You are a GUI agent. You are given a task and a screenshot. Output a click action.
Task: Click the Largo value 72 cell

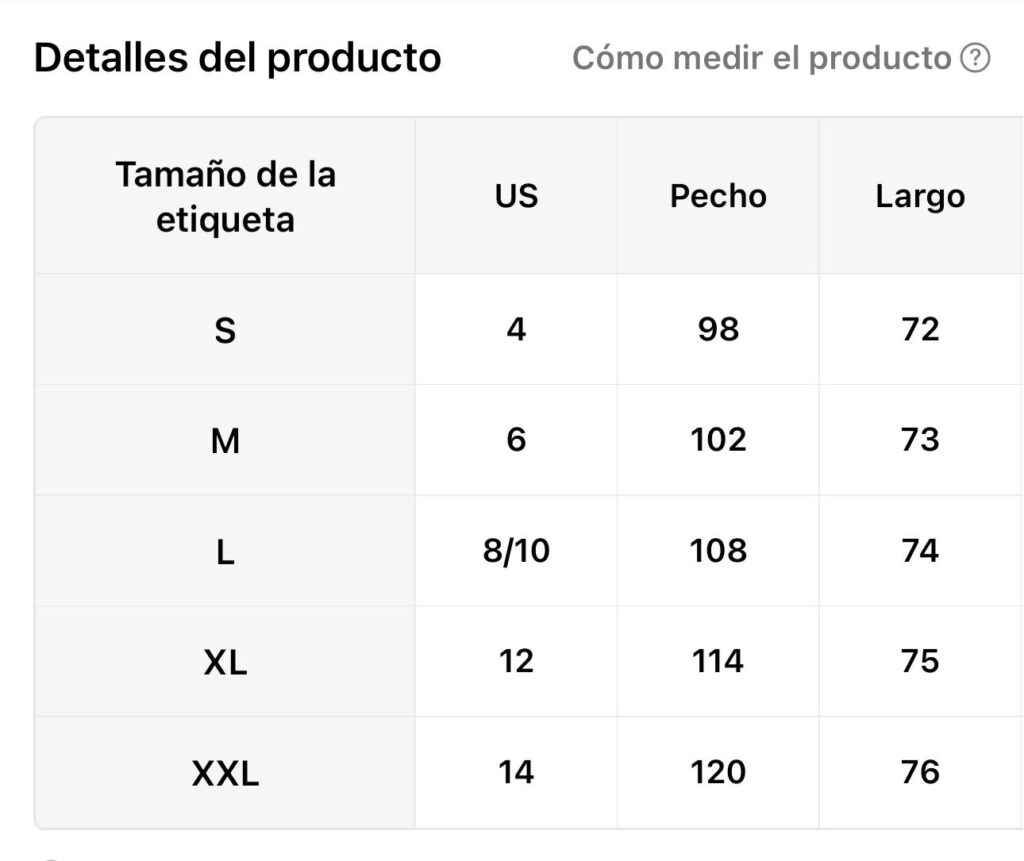coord(921,329)
